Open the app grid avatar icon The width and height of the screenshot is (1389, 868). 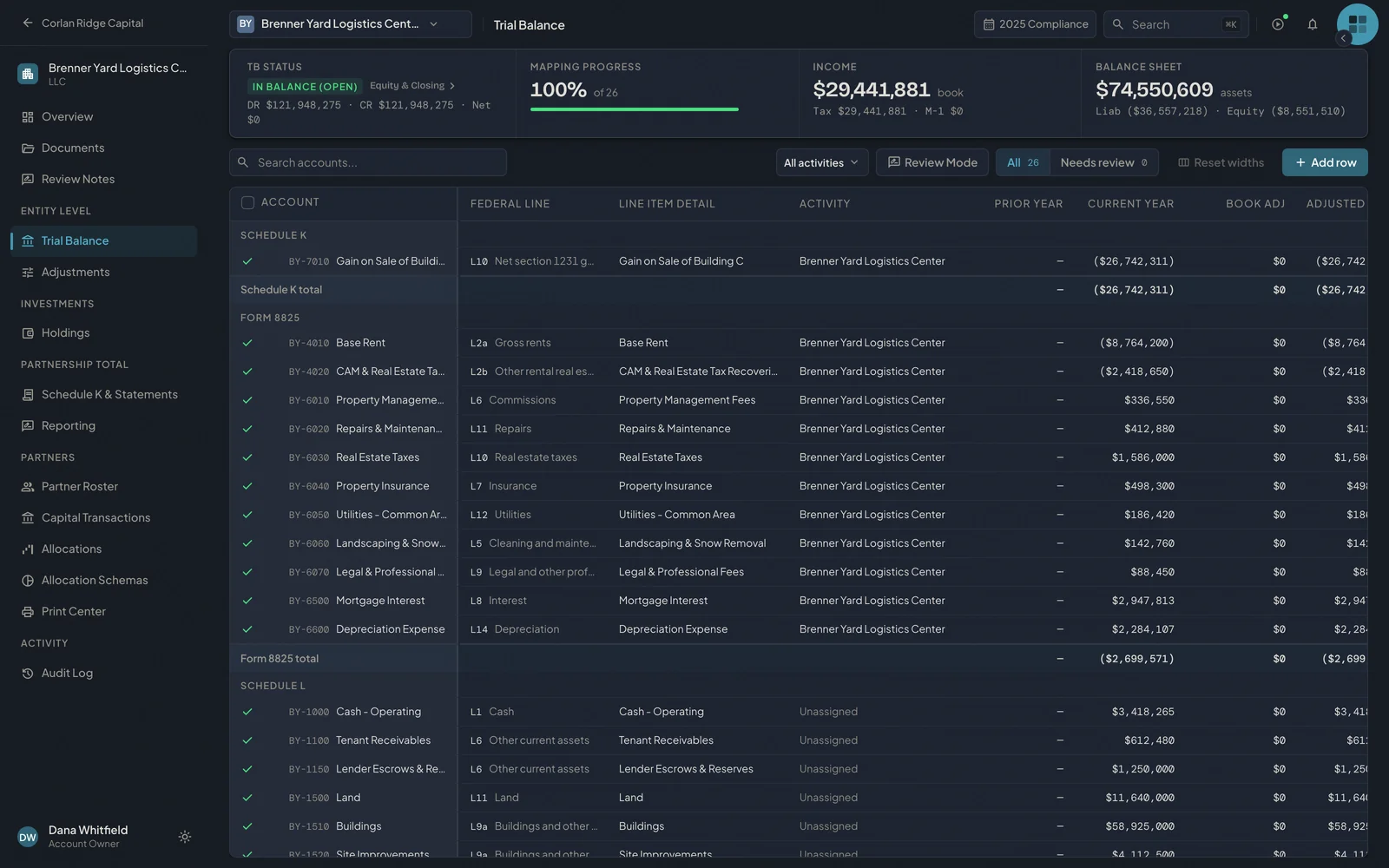pos(1357,23)
